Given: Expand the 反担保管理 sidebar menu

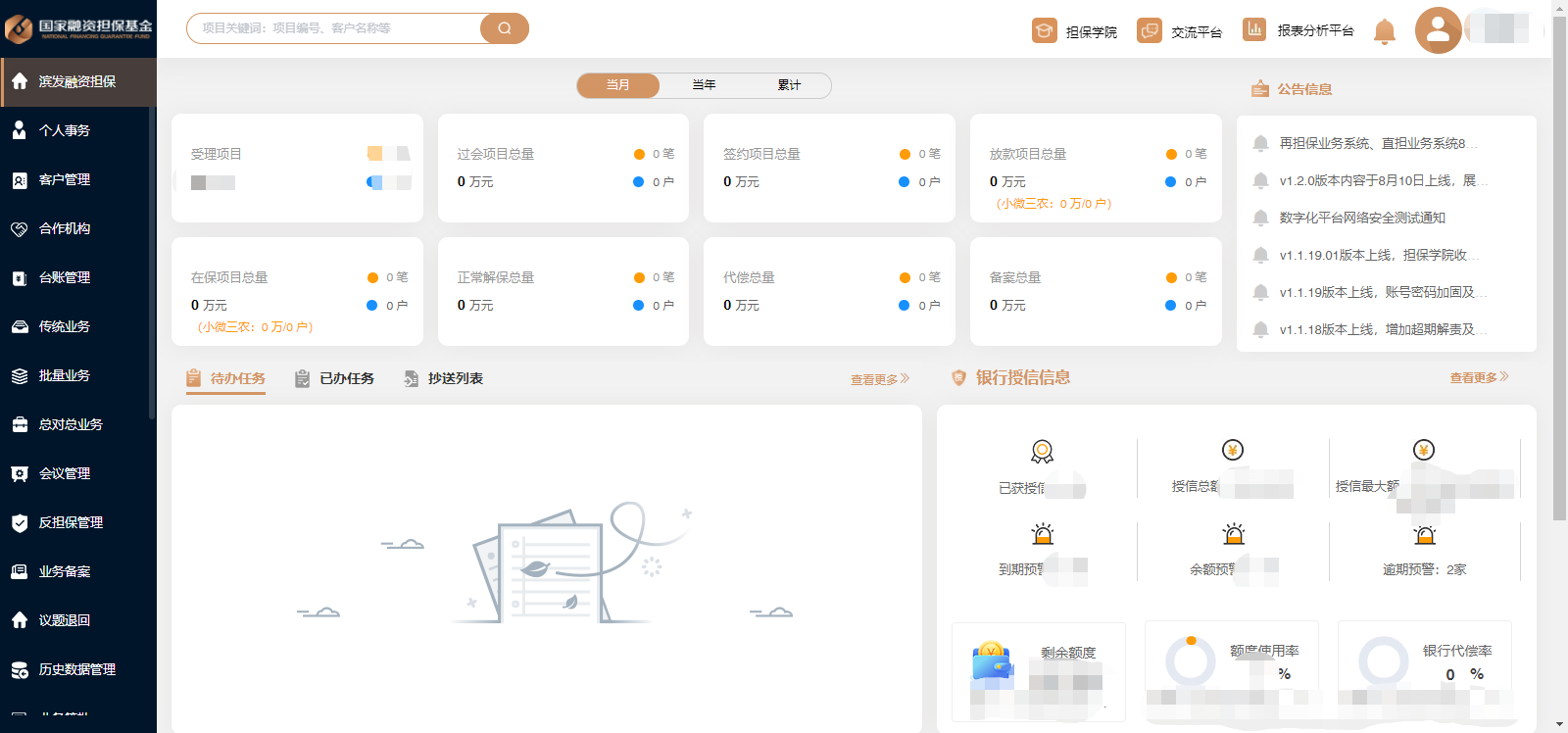Looking at the screenshot, I should (71, 522).
